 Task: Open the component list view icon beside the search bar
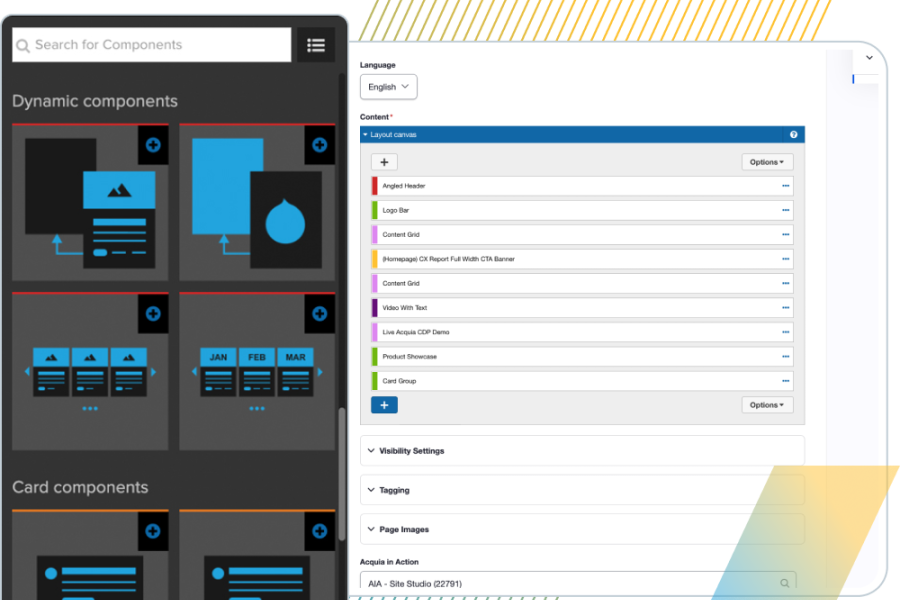click(315, 44)
